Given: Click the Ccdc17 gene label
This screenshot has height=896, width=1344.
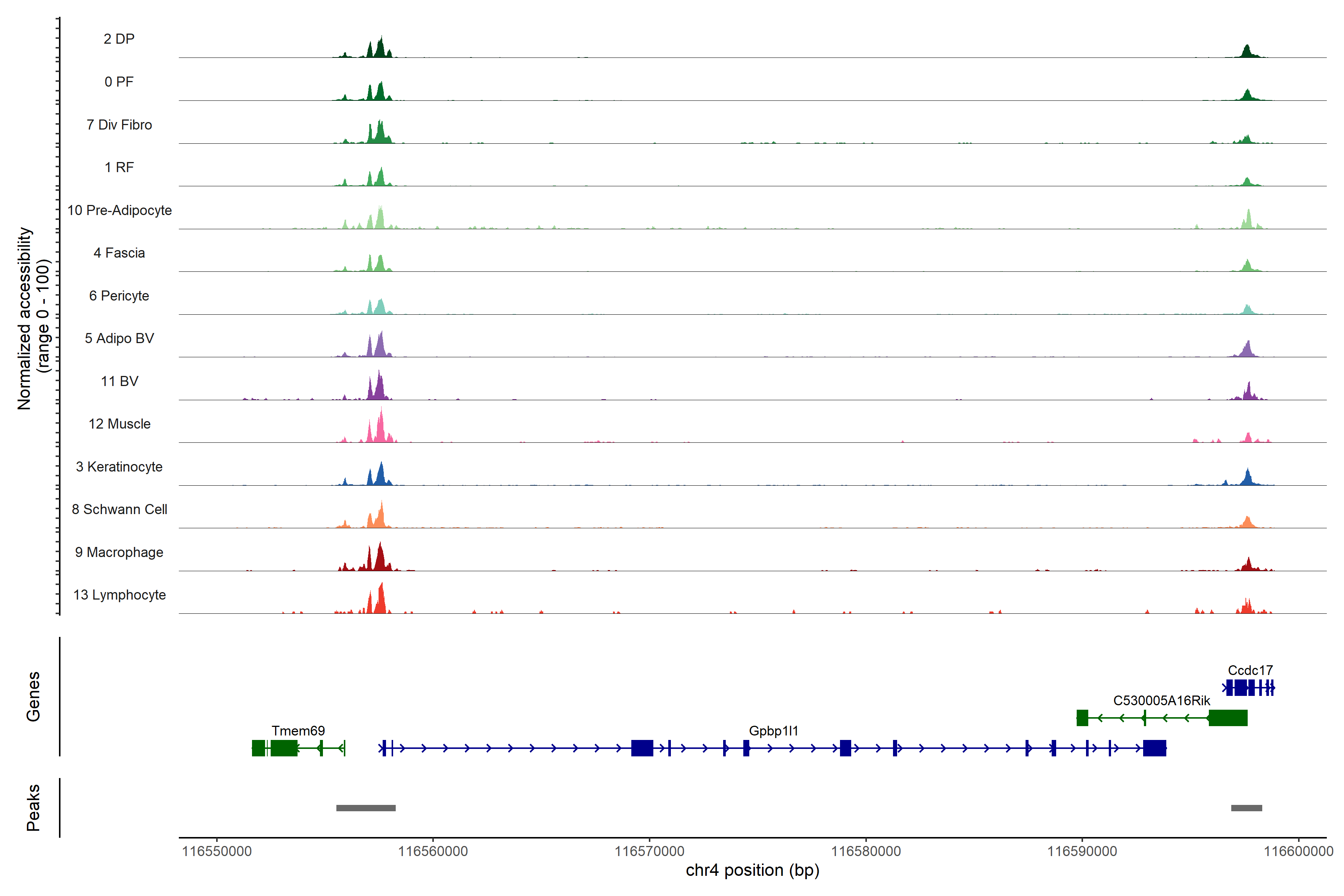Looking at the screenshot, I should coord(1250,670).
